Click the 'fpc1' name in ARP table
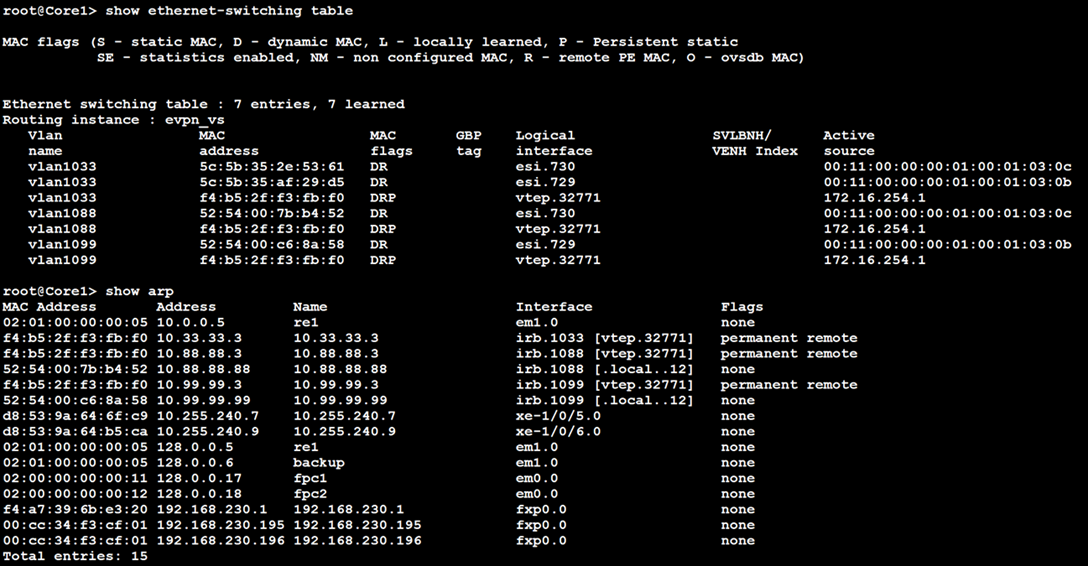This screenshot has width=1088, height=566. [x=310, y=478]
